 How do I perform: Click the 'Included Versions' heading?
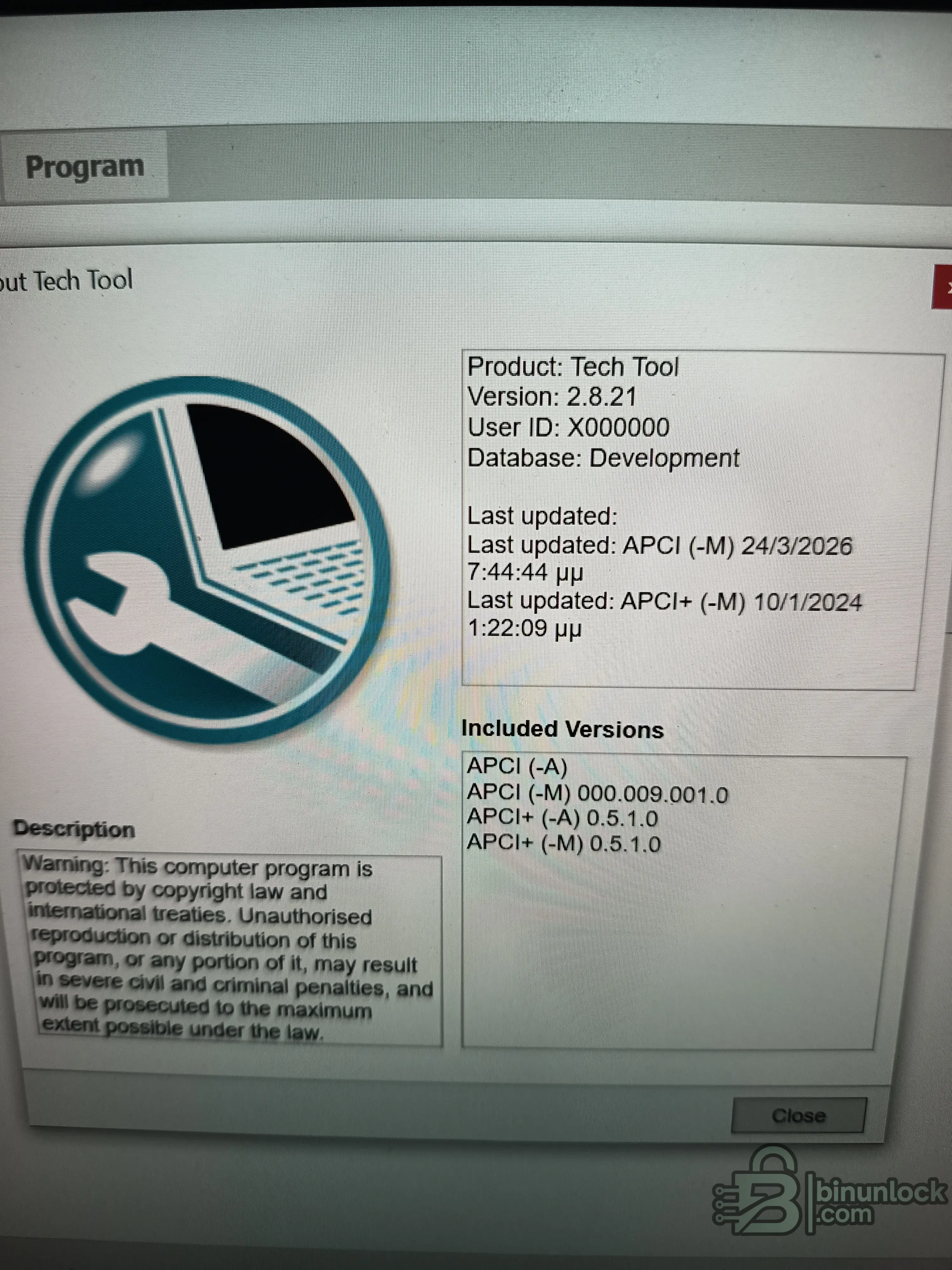tap(562, 729)
